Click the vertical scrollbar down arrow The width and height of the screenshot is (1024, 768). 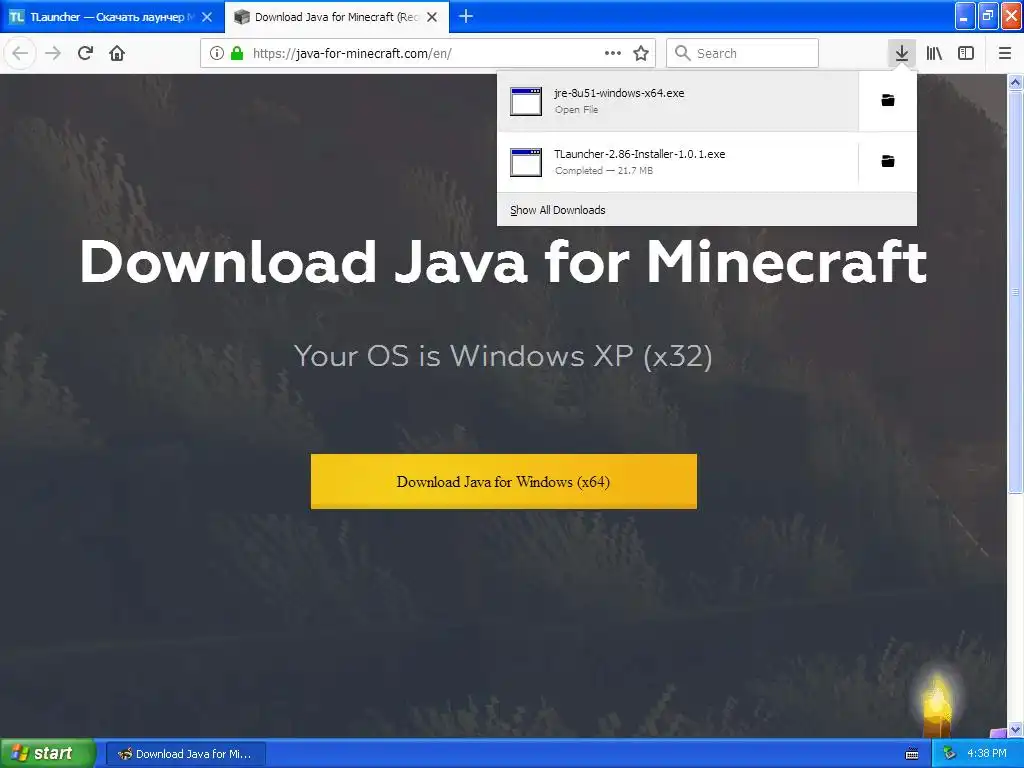[x=1015, y=729]
